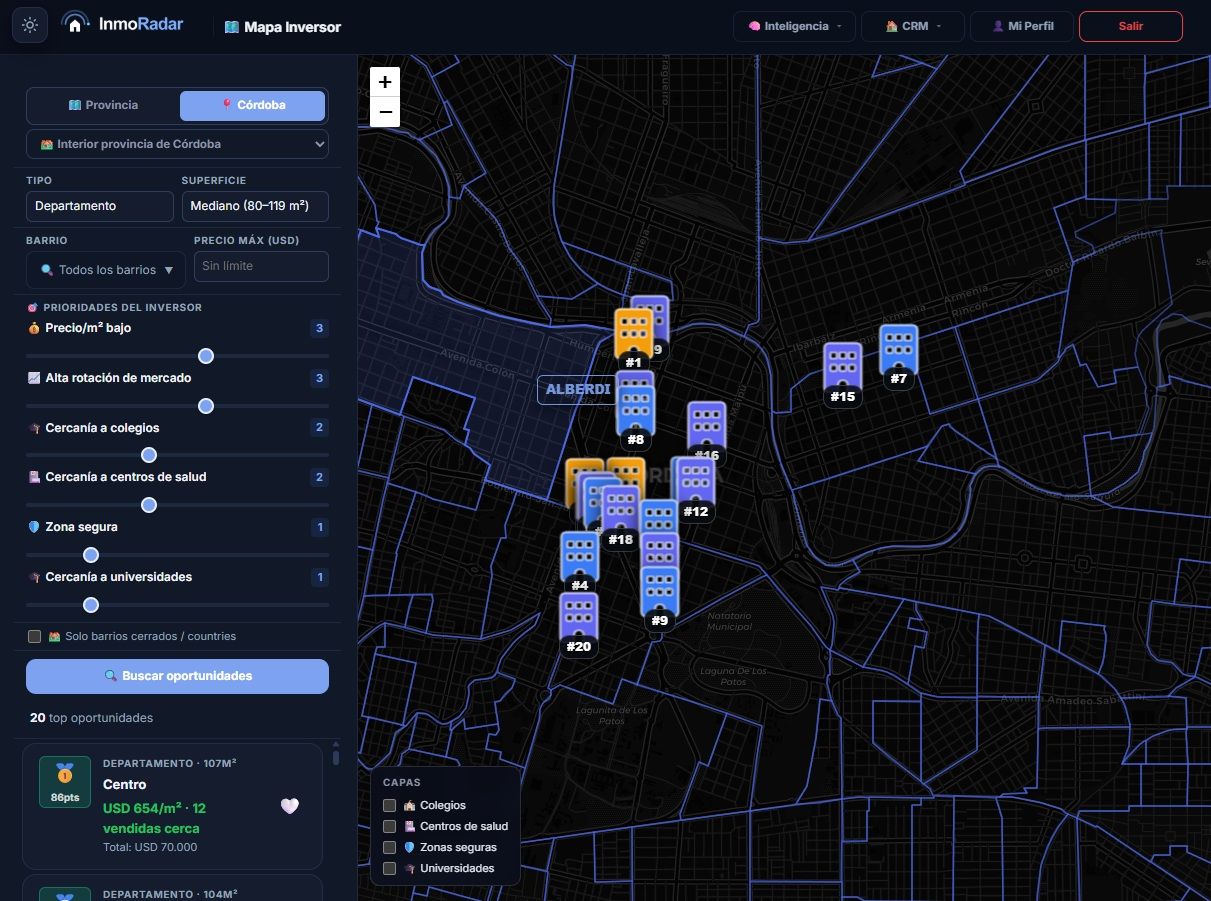1211x901 pixels.
Task: Select the orange #1 building marker
Action: [x=632, y=336]
